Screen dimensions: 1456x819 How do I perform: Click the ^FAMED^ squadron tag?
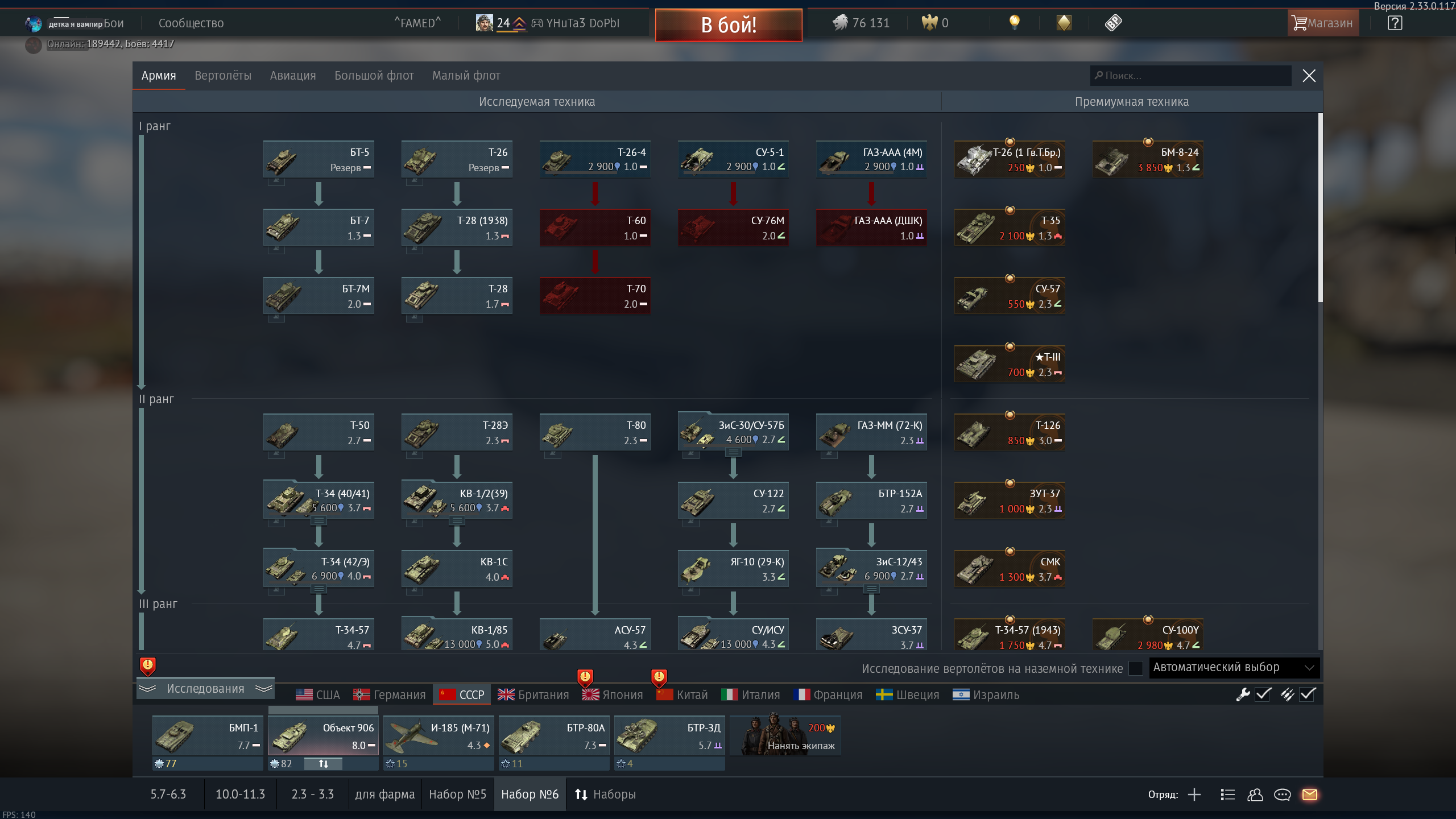[x=418, y=23]
